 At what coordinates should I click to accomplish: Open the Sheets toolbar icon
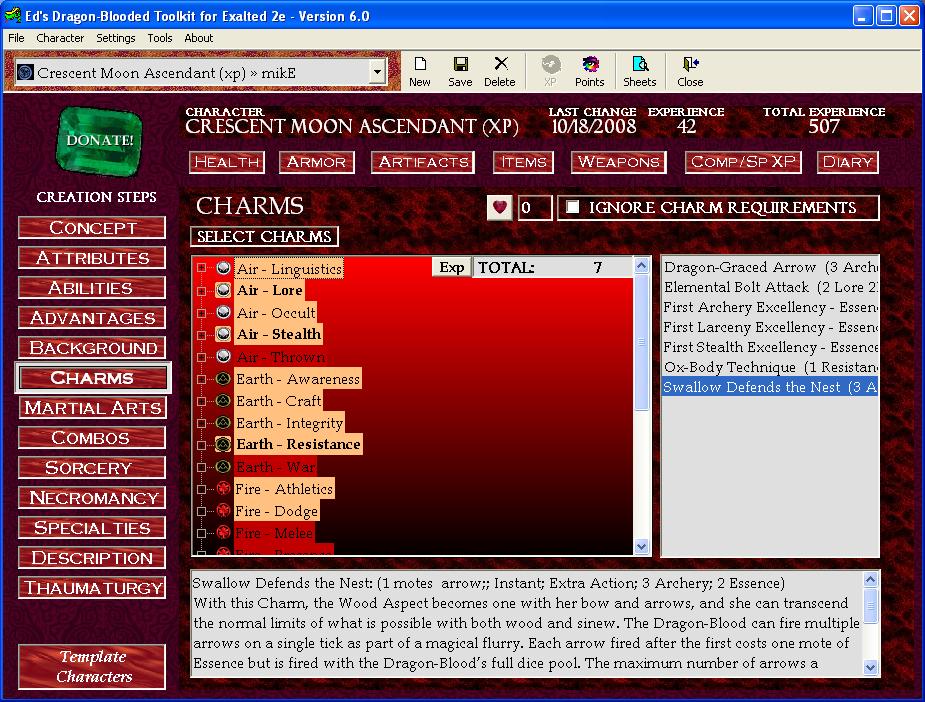pyautogui.click(x=640, y=71)
